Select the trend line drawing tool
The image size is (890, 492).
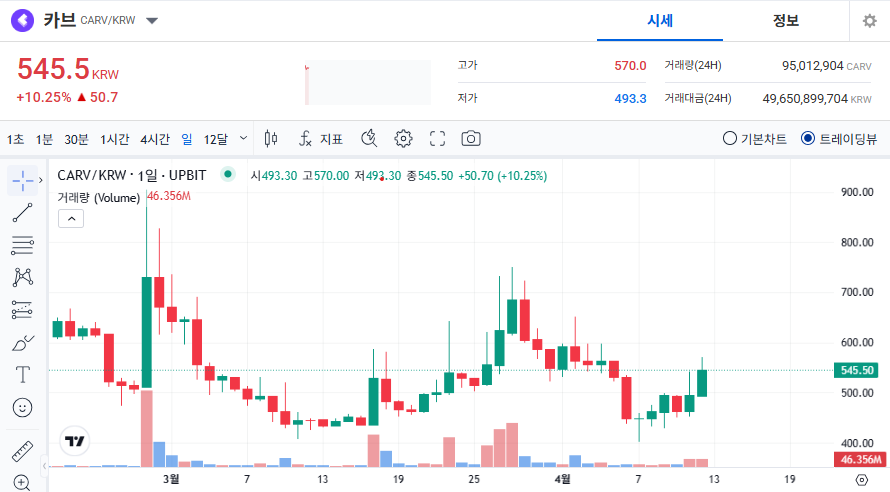click(22, 213)
